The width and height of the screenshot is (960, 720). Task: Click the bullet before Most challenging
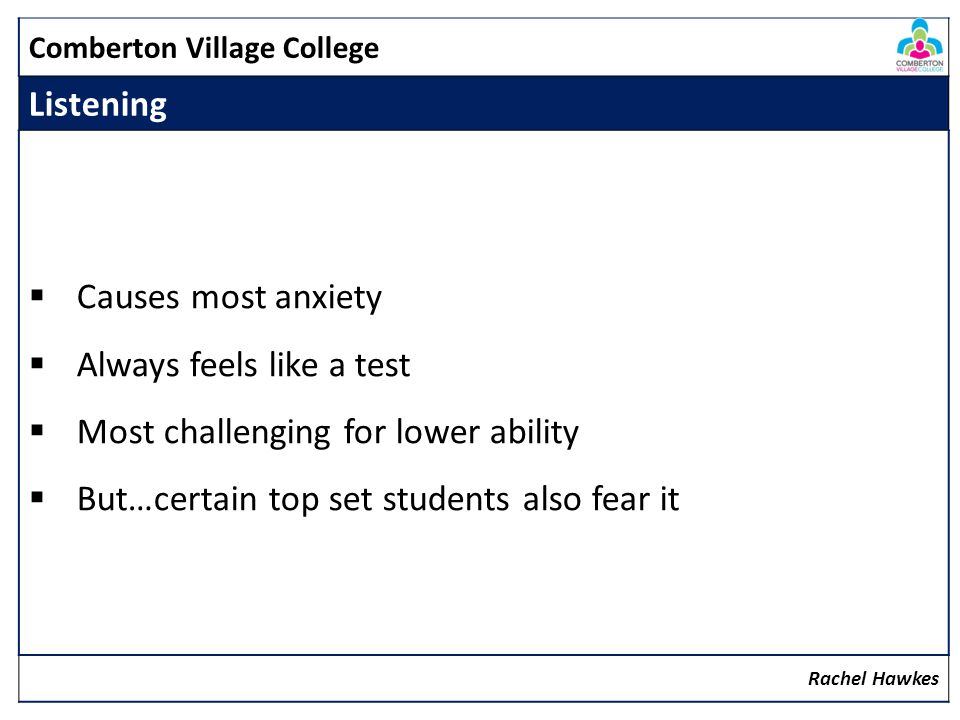[37, 430]
